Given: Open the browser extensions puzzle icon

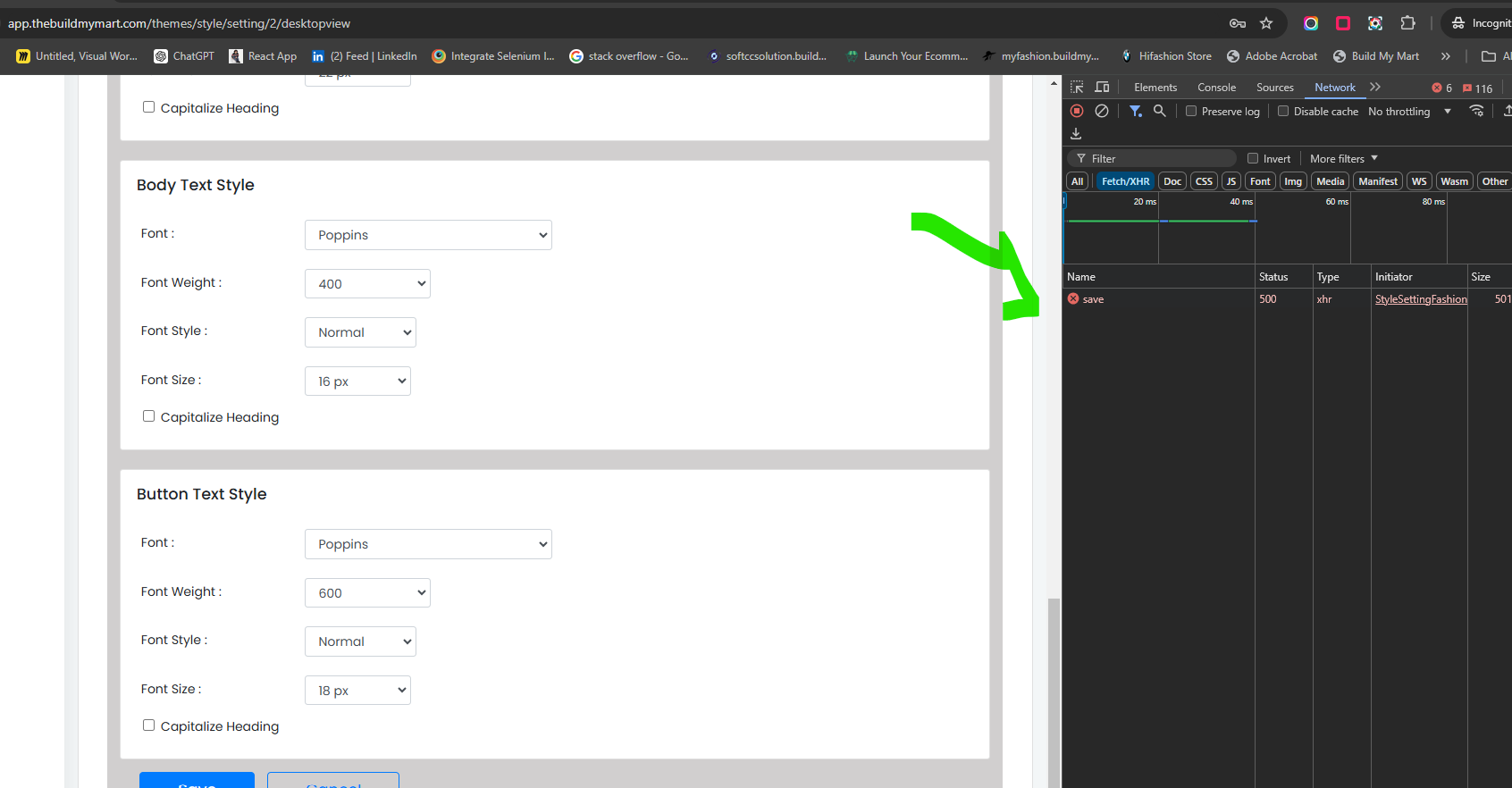Looking at the screenshot, I should (1407, 23).
